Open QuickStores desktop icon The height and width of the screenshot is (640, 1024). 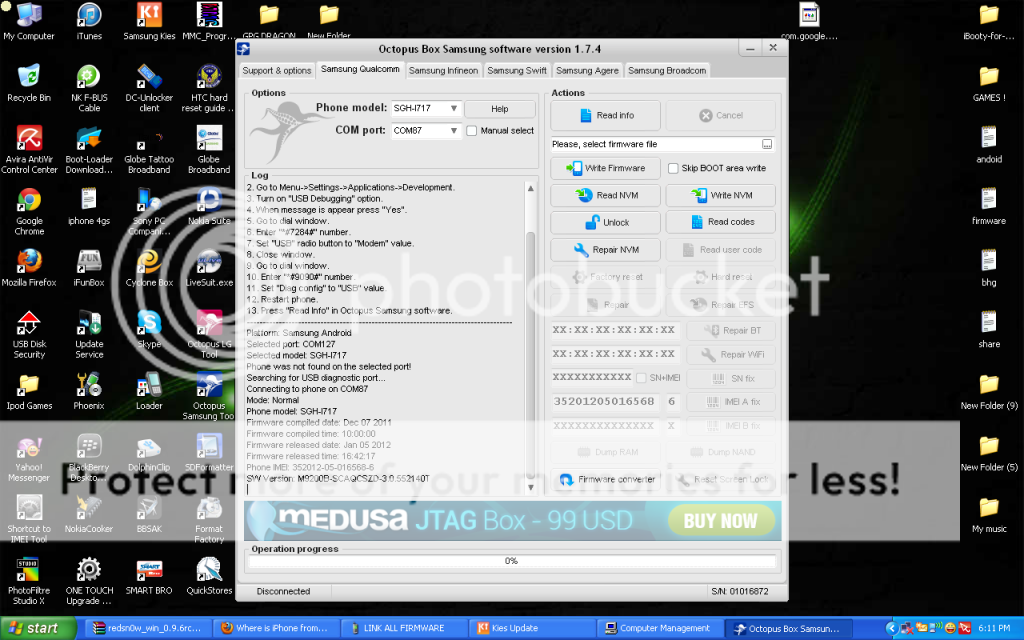pyautogui.click(x=209, y=575)
